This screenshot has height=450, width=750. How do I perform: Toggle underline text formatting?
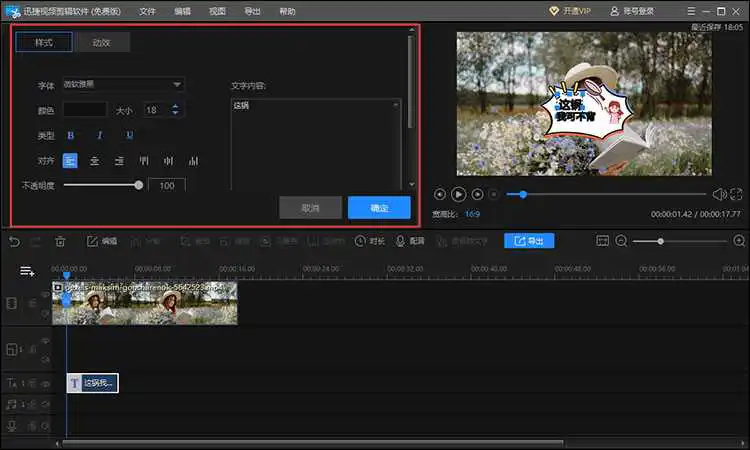(x=129, y=135)
